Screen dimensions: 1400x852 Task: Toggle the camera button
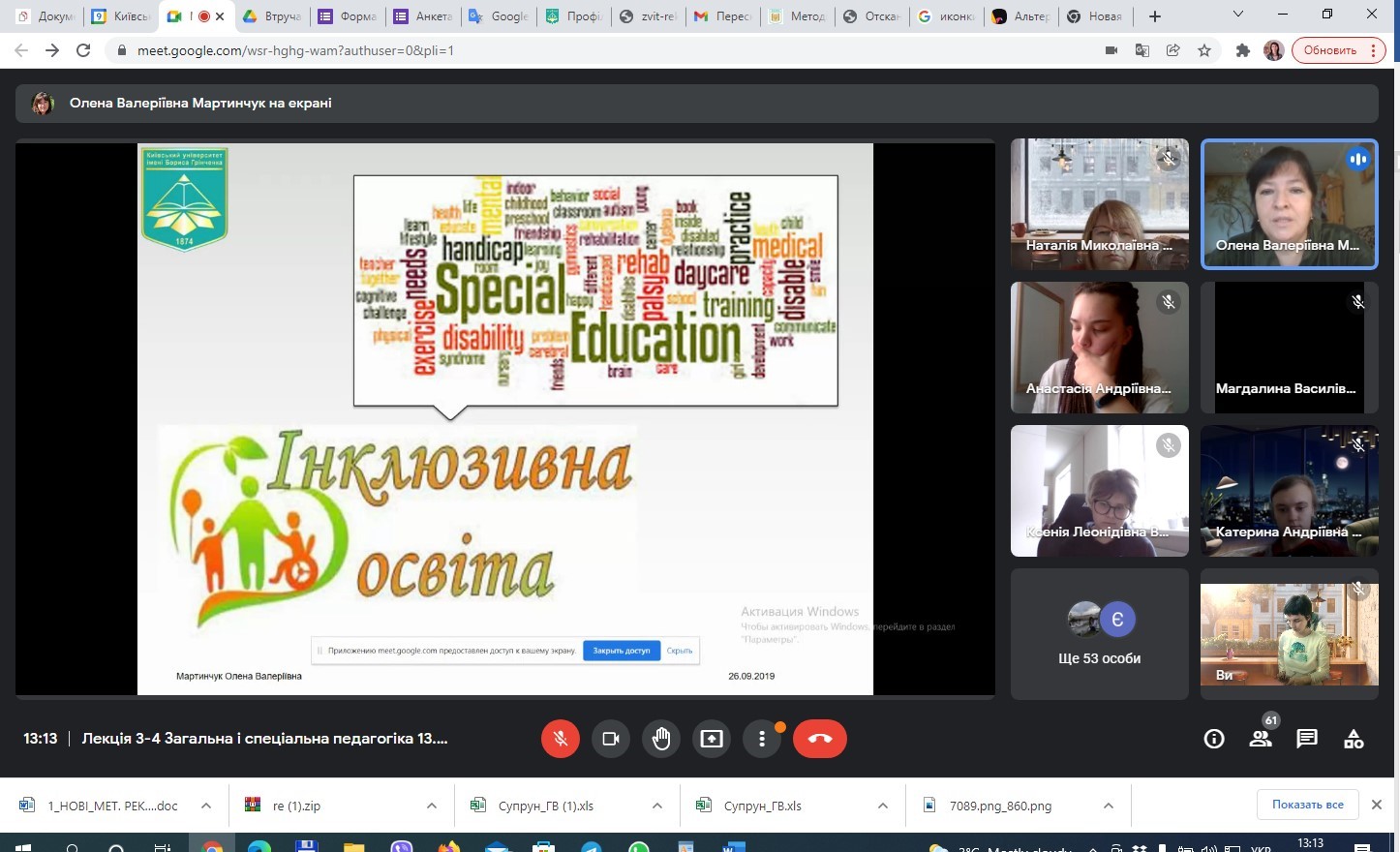point(611,739)
